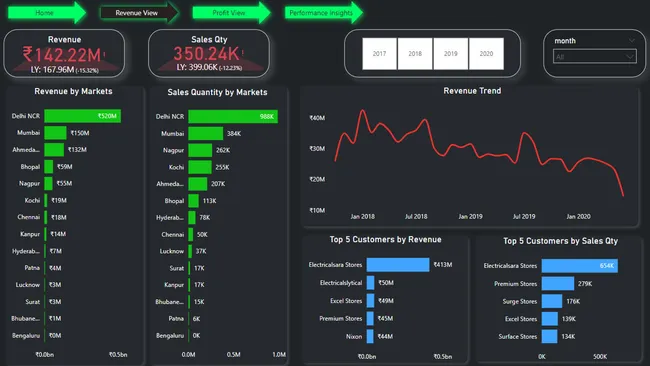Viewport: 650px width, 366px height.
Task: Click Premium Stores sales qty bar
Action: 558,284
